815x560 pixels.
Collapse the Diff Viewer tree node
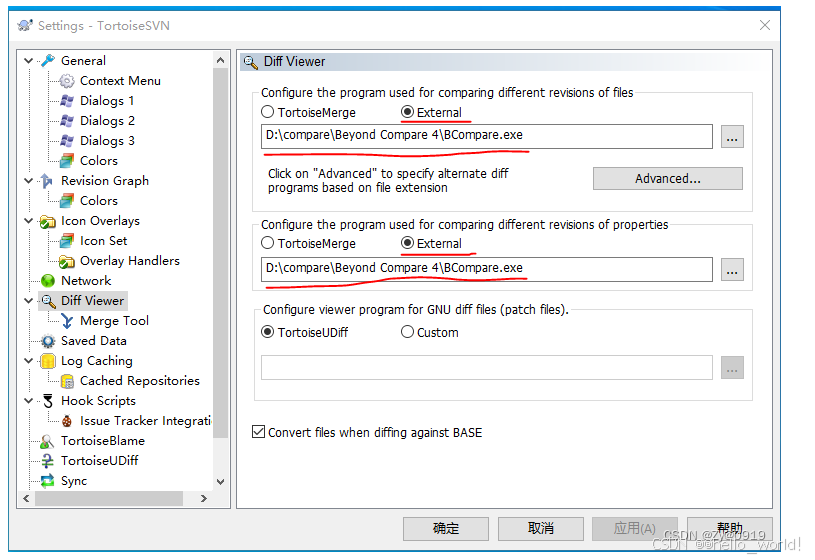[x=29, y=301]
